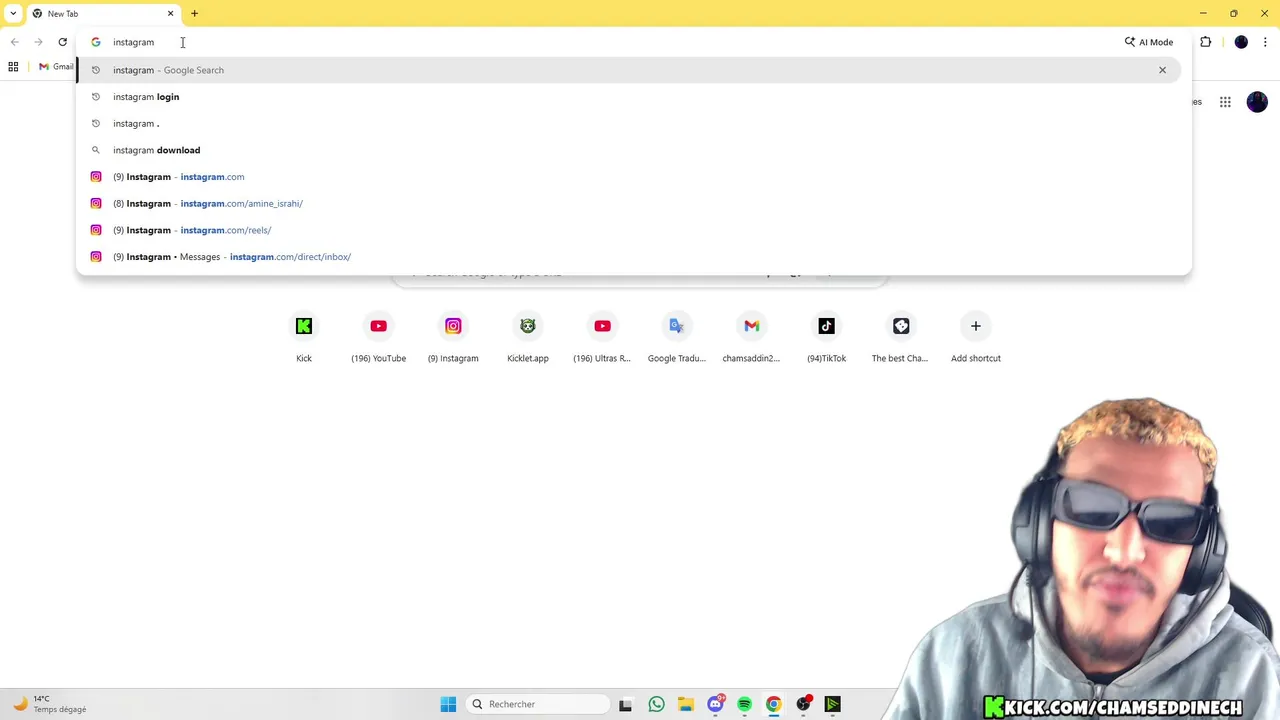Click the AI Mode button in omnibox
Screen dimensions: 1280x720
tap(1148, 42)
